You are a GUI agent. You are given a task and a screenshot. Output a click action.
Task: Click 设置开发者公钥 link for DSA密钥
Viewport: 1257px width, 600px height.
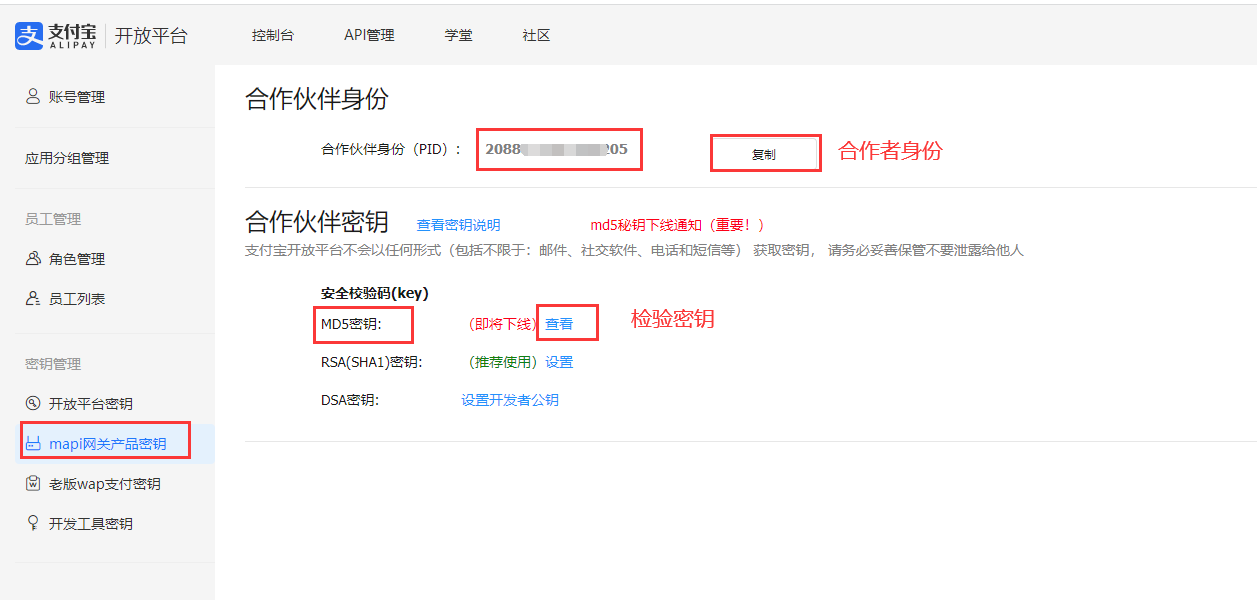[510, 400]
